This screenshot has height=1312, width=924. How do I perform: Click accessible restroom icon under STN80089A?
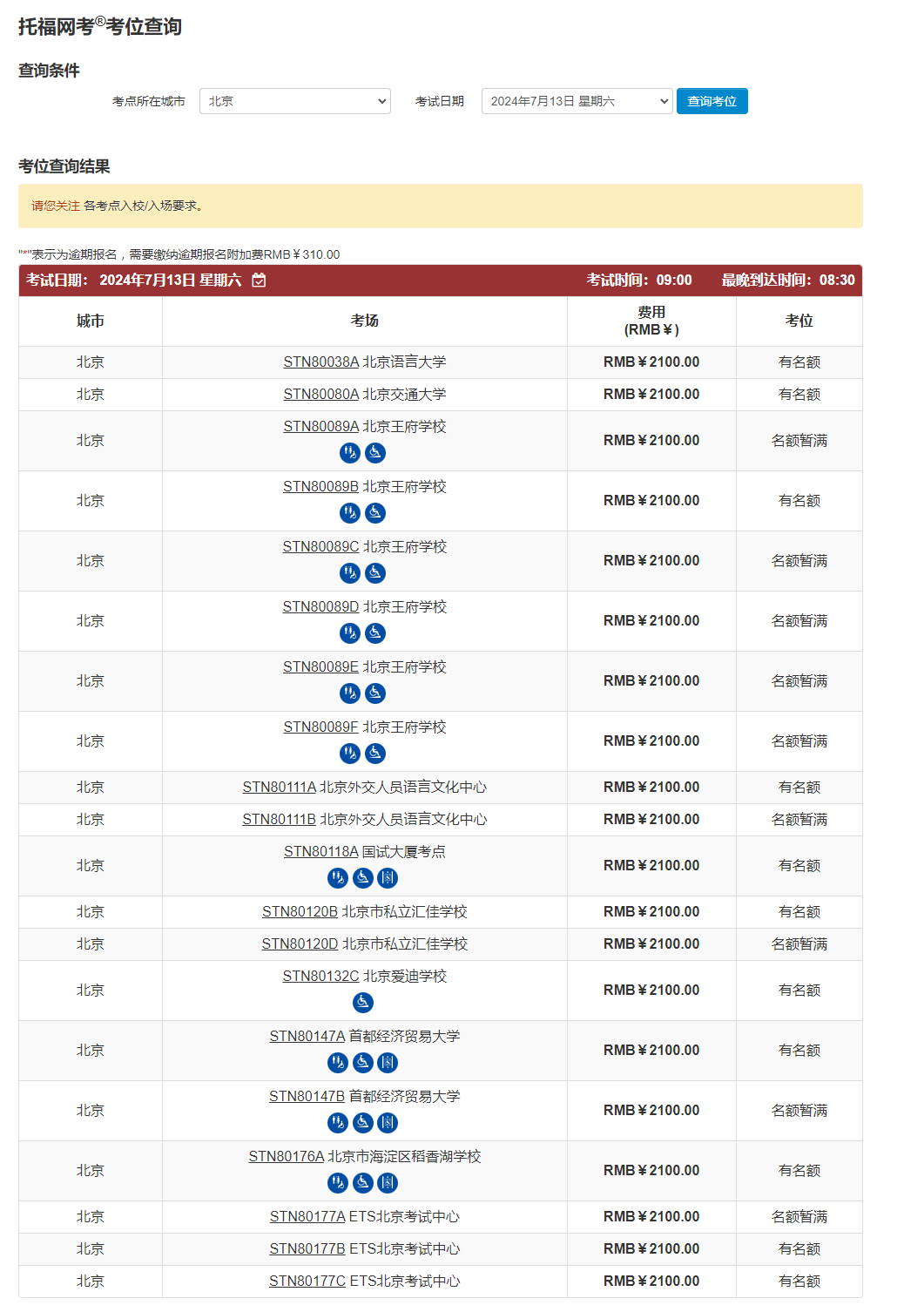pos(350,453)
